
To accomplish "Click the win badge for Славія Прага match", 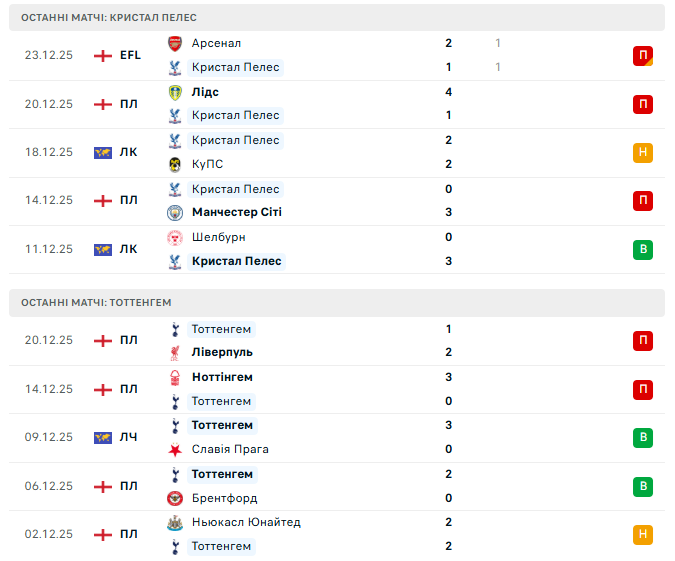I will pos(643,437).
